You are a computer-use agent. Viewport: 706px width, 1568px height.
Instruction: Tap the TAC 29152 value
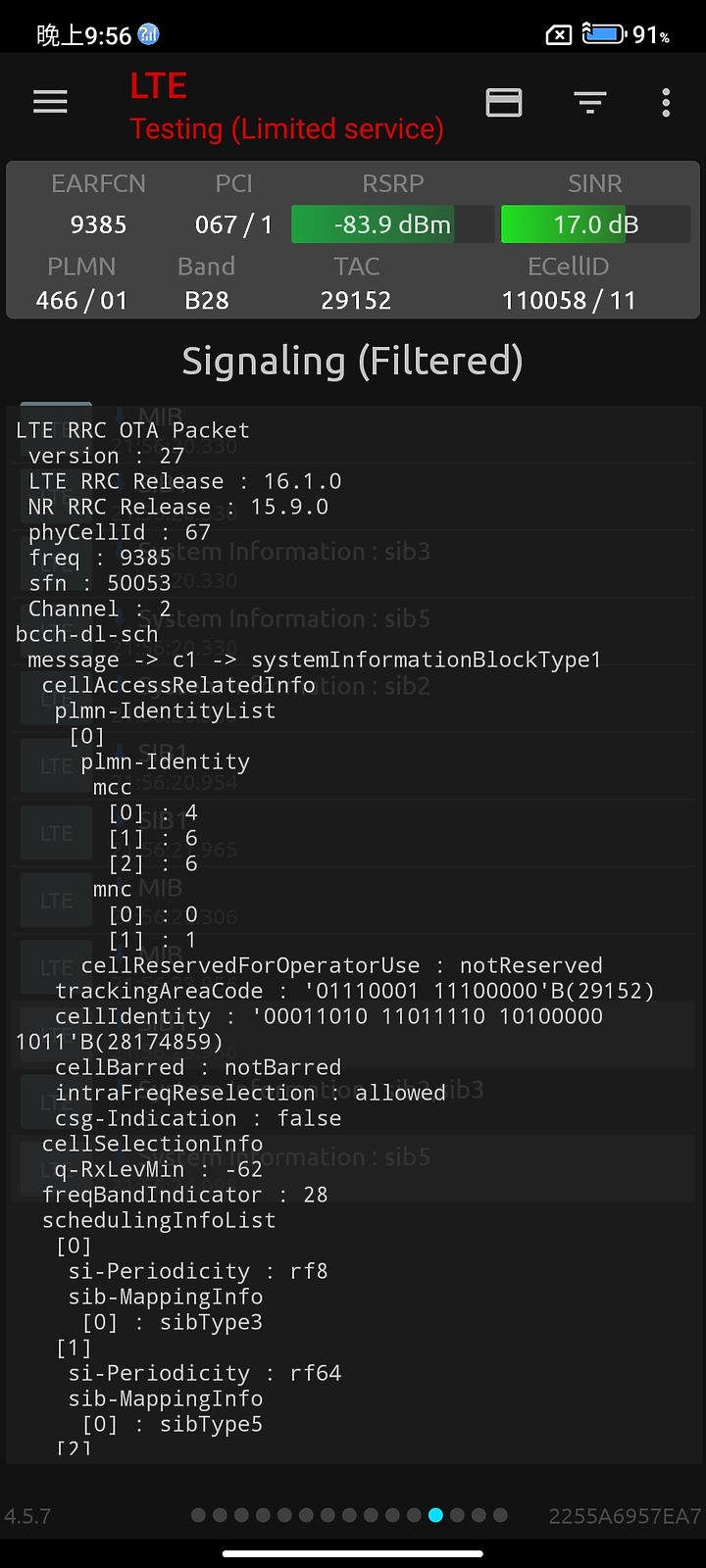[356, 300]
